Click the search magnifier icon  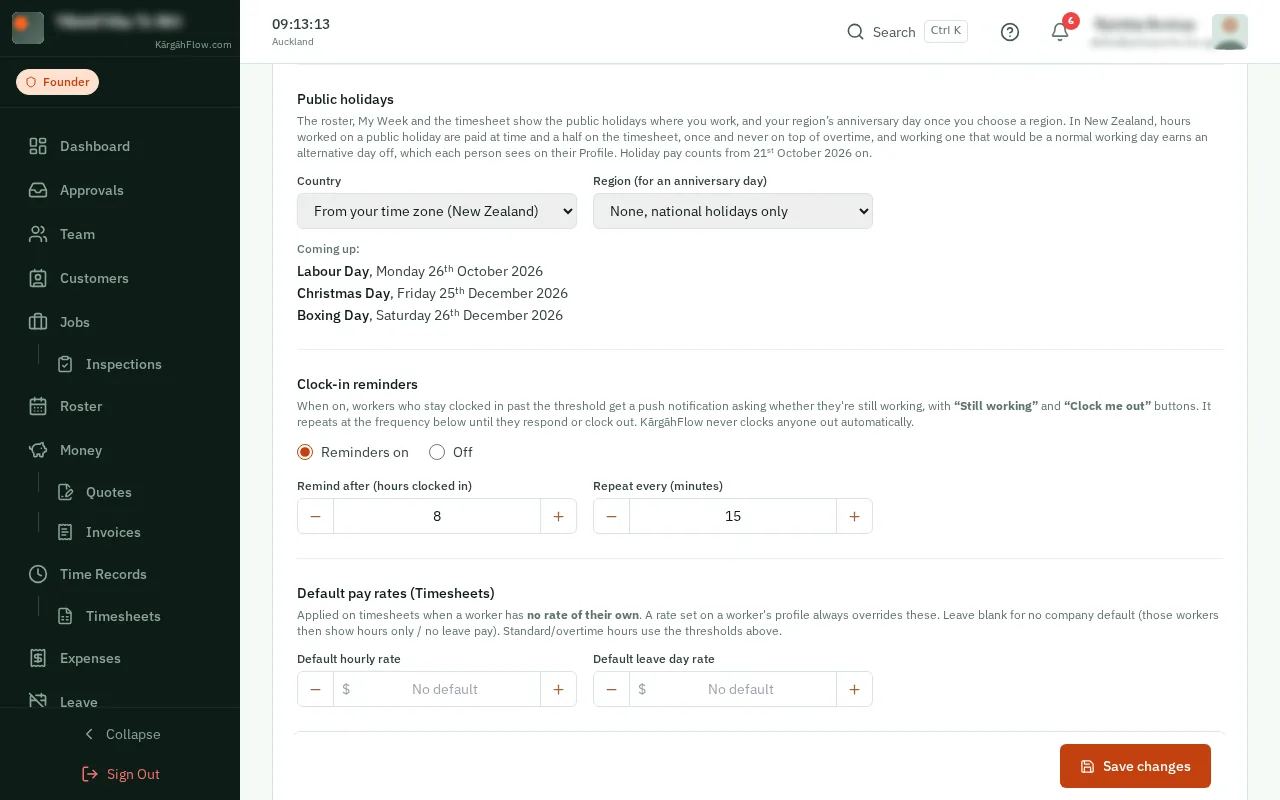(x=855, y=32)
